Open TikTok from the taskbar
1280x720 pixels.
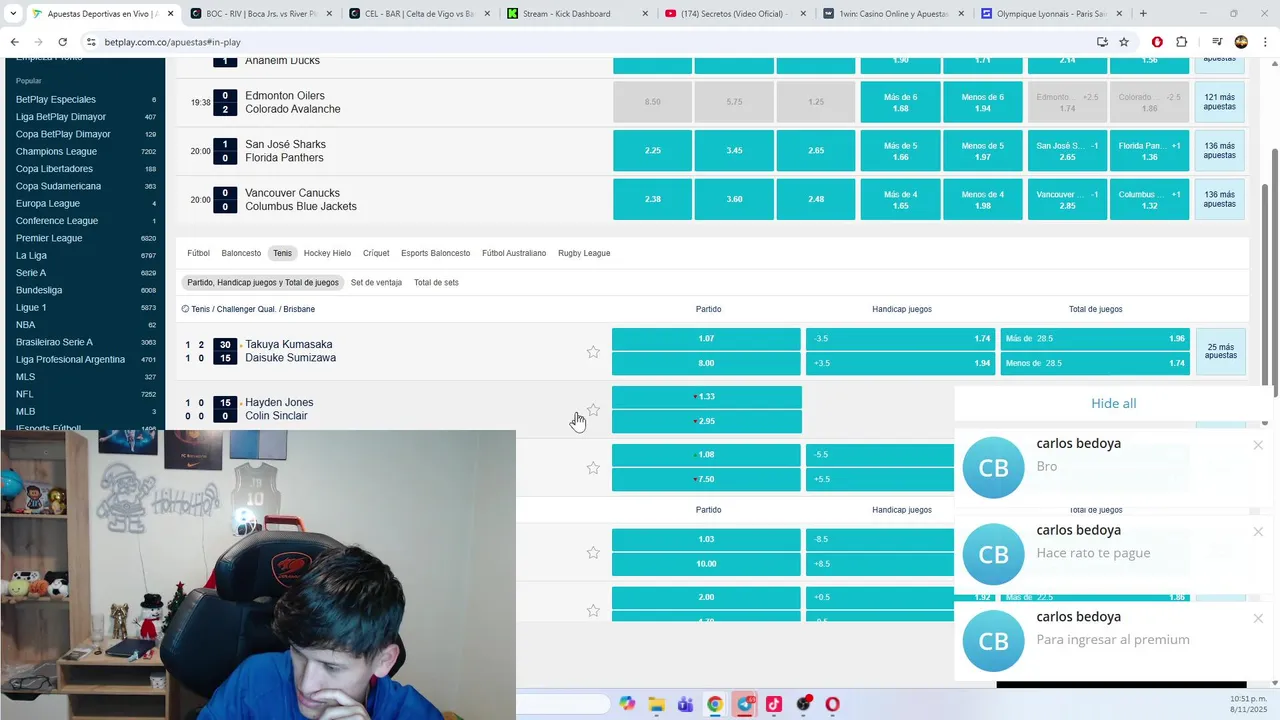(774, 704)
